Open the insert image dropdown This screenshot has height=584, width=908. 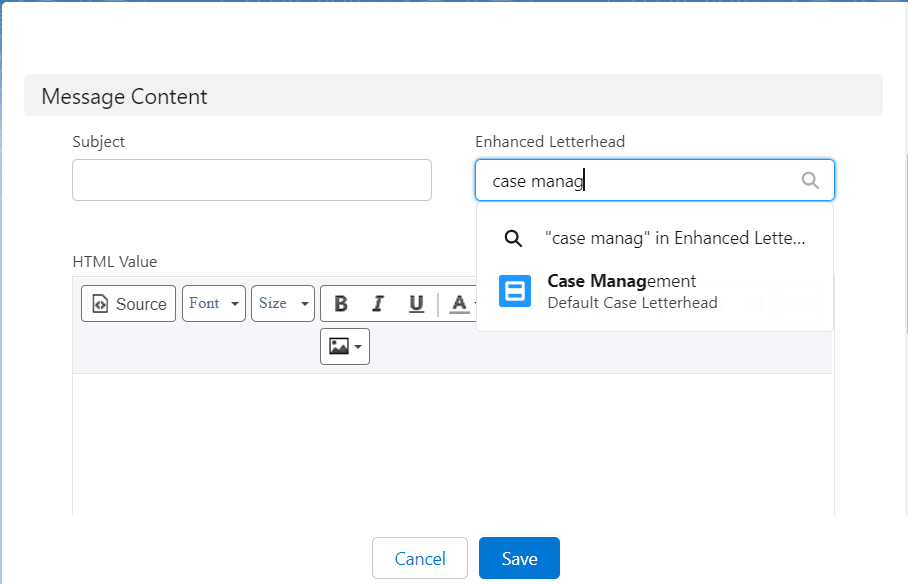(x=345, y=347)
